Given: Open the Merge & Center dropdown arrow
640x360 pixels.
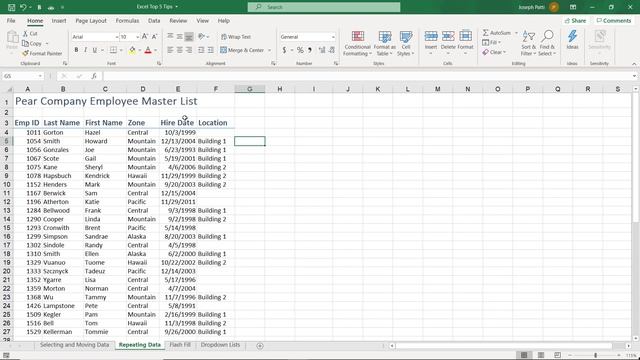Looking at the screenshot, I should point(269,50).
